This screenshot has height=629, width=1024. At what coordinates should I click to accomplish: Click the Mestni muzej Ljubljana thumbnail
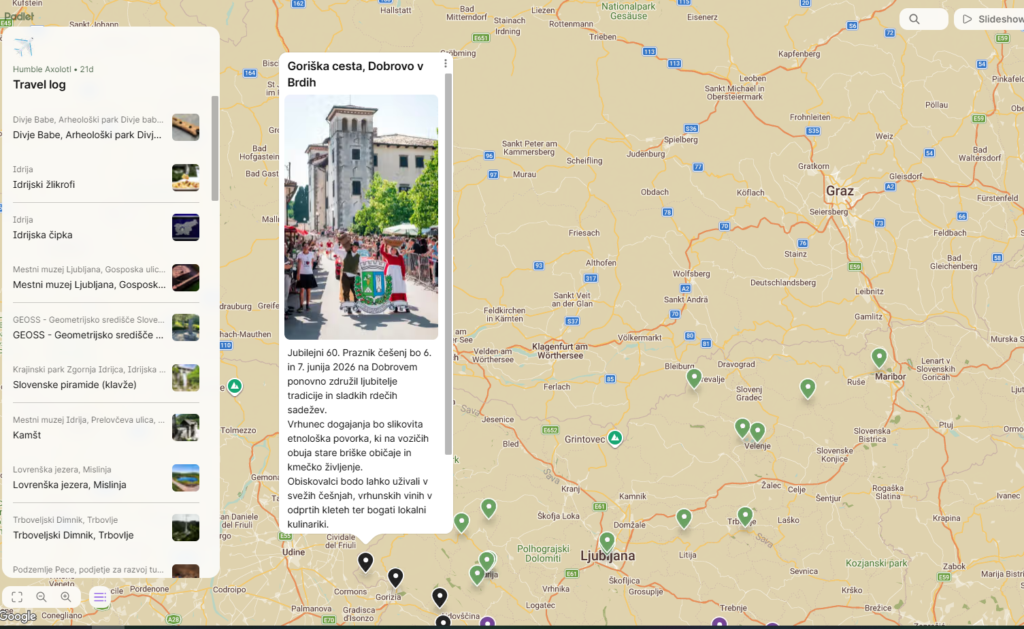(185, 278)
